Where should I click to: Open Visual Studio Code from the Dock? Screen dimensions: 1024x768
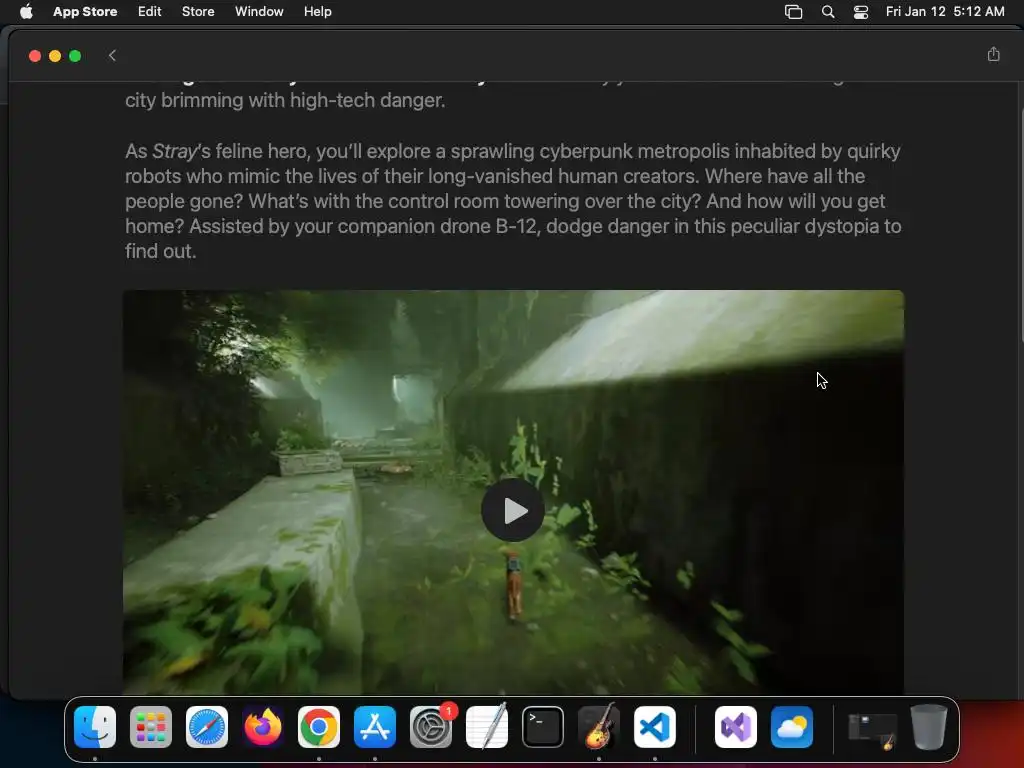point(655,727)
